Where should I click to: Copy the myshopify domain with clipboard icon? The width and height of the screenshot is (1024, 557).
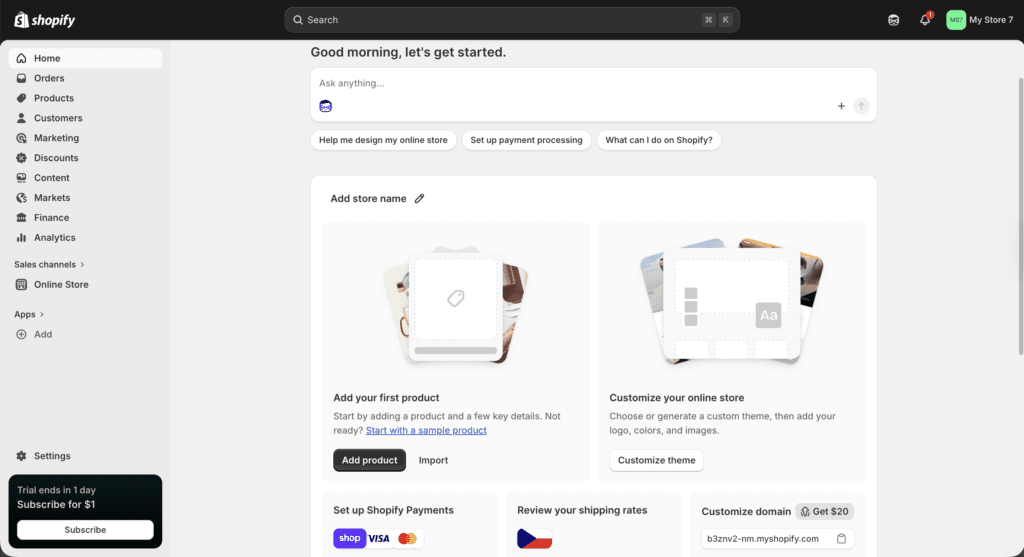pyautogui.click(x=841, y=539)
